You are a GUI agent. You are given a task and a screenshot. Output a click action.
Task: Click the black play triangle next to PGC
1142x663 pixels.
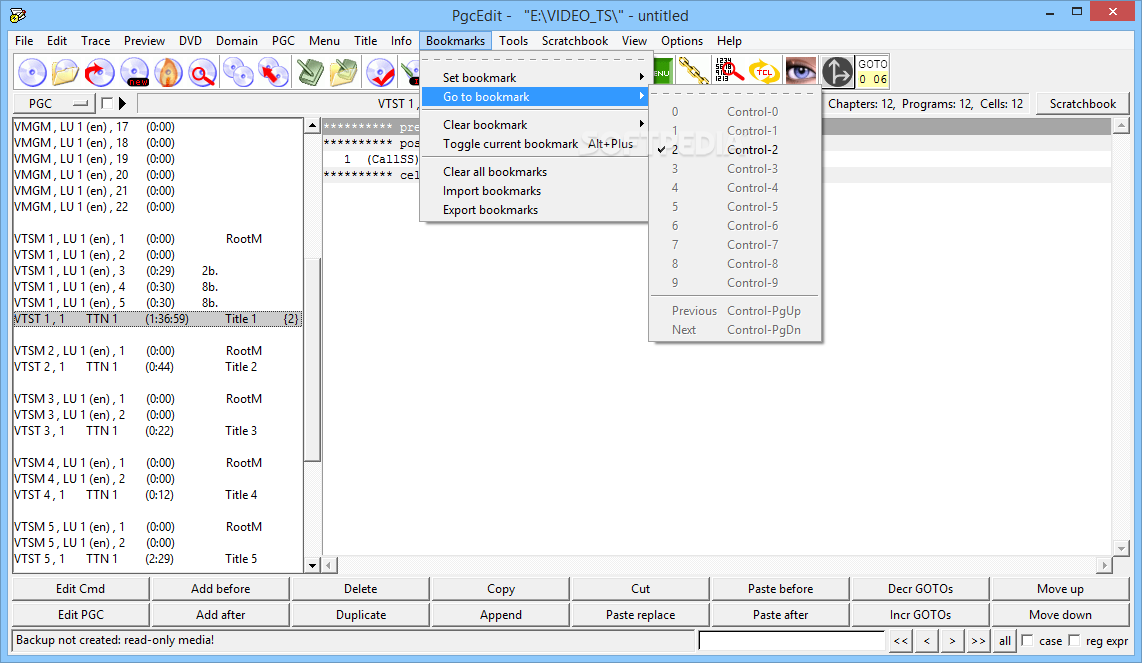(x=122, y=103)
